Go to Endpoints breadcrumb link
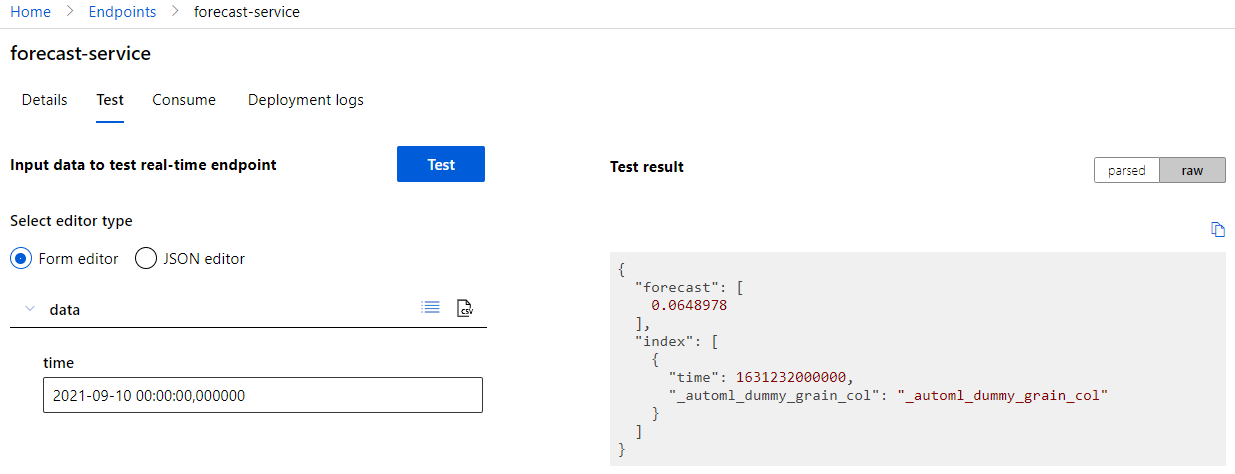The image size is (1235, 474). tap(122, 12)
